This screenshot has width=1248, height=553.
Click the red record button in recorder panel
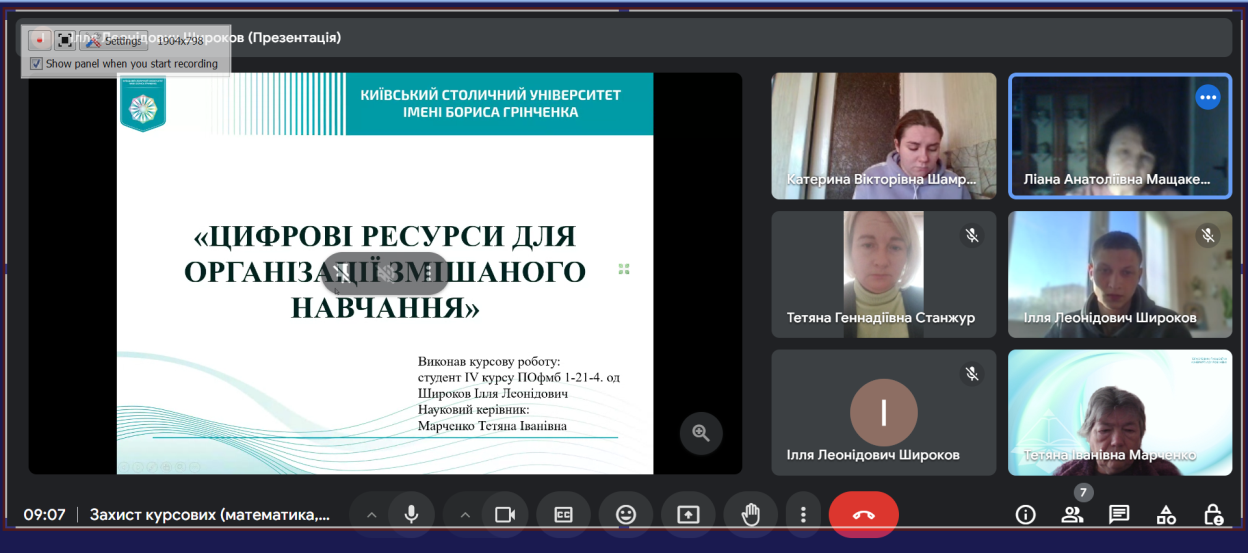(x=40, y=40)
